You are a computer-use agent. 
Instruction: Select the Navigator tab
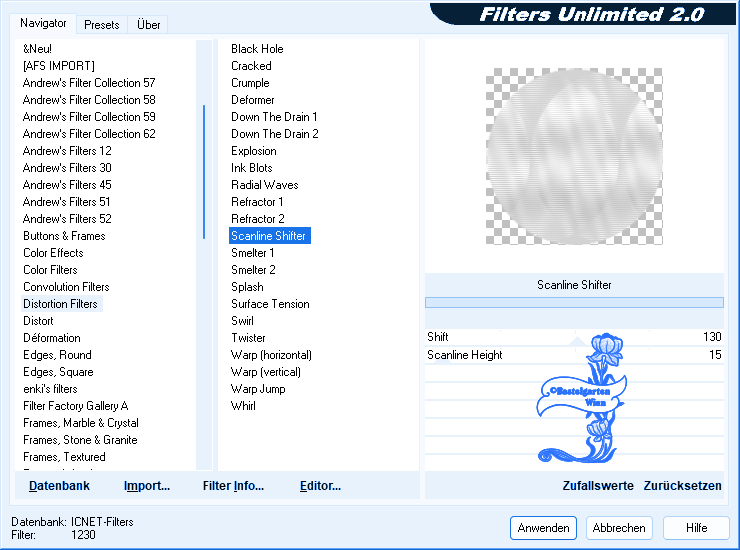click(43, 23)
